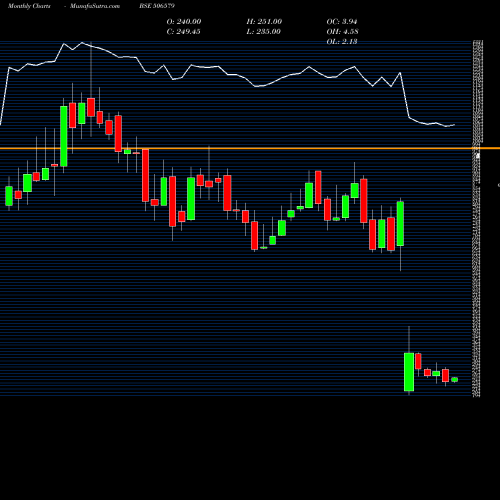
Task: Click the 'BSE 506579' symbol text
Action: [157, 6]
